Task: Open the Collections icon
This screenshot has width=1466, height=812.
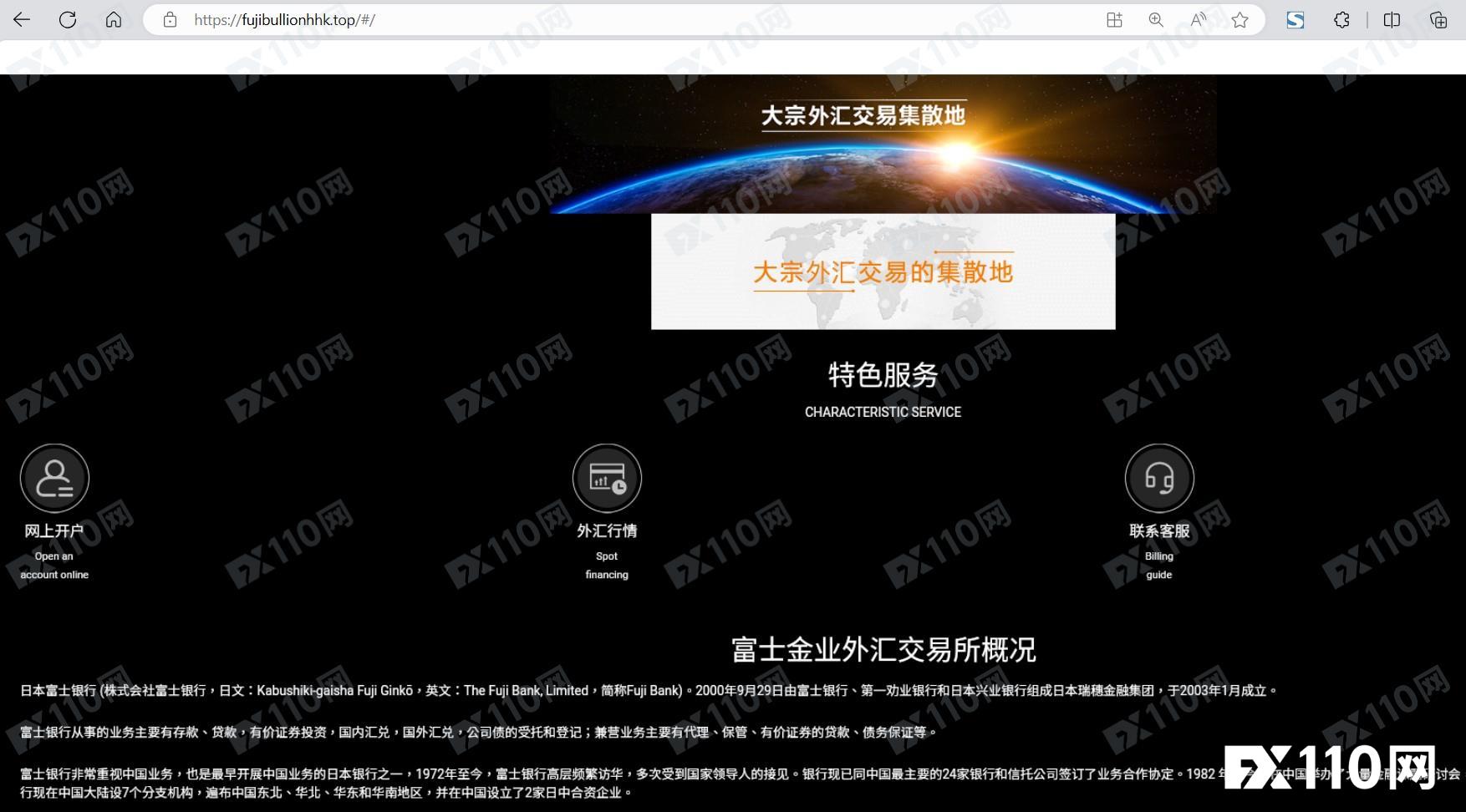Action: (1438, 20)
